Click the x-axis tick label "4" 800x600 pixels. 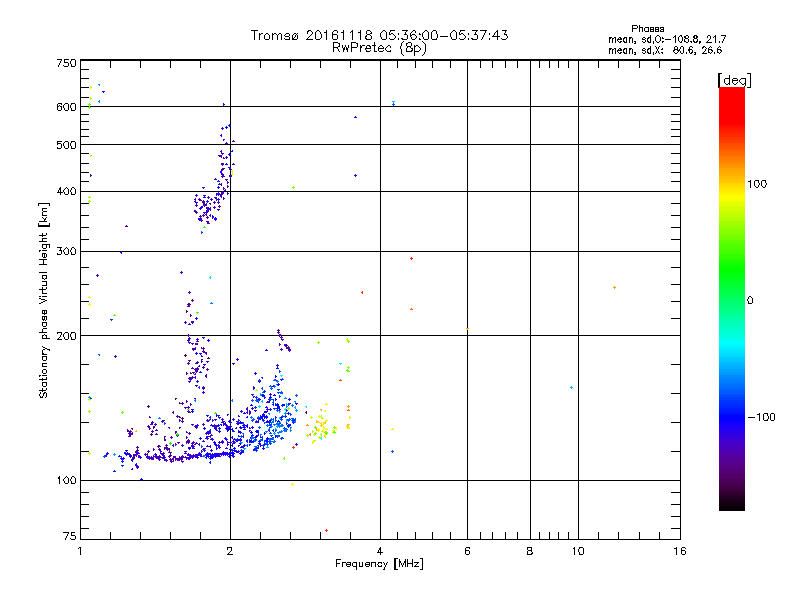point(380,551)
